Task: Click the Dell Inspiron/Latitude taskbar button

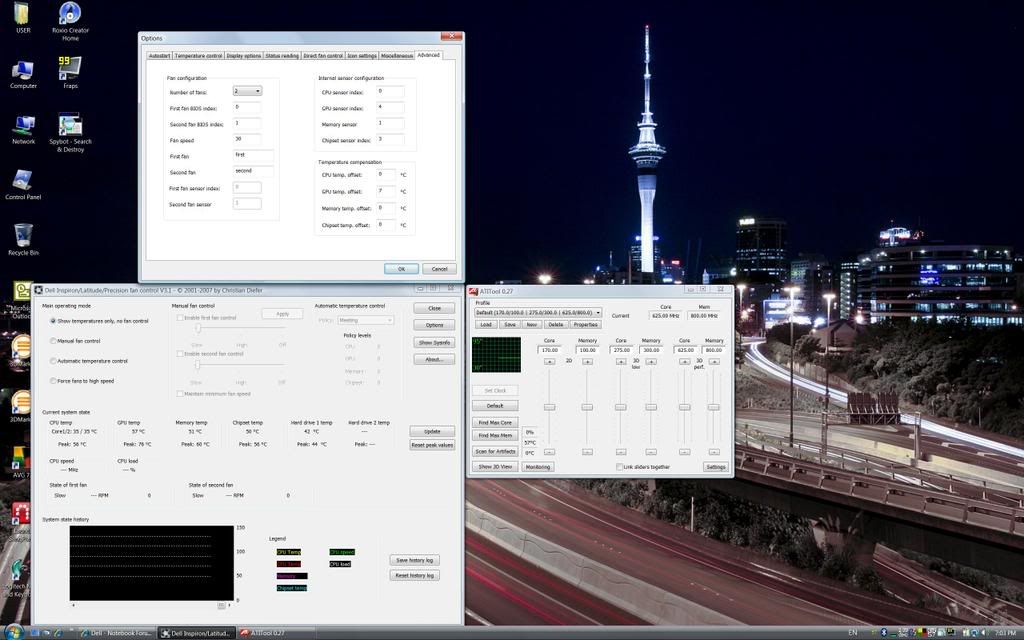Action: coord(196,633)
